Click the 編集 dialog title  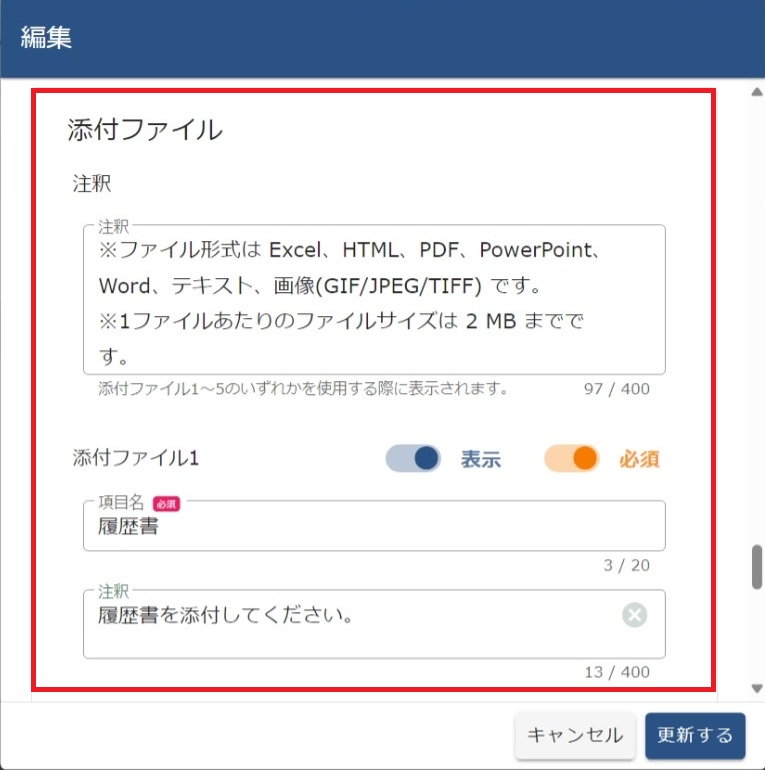click(x=46, y=38)
